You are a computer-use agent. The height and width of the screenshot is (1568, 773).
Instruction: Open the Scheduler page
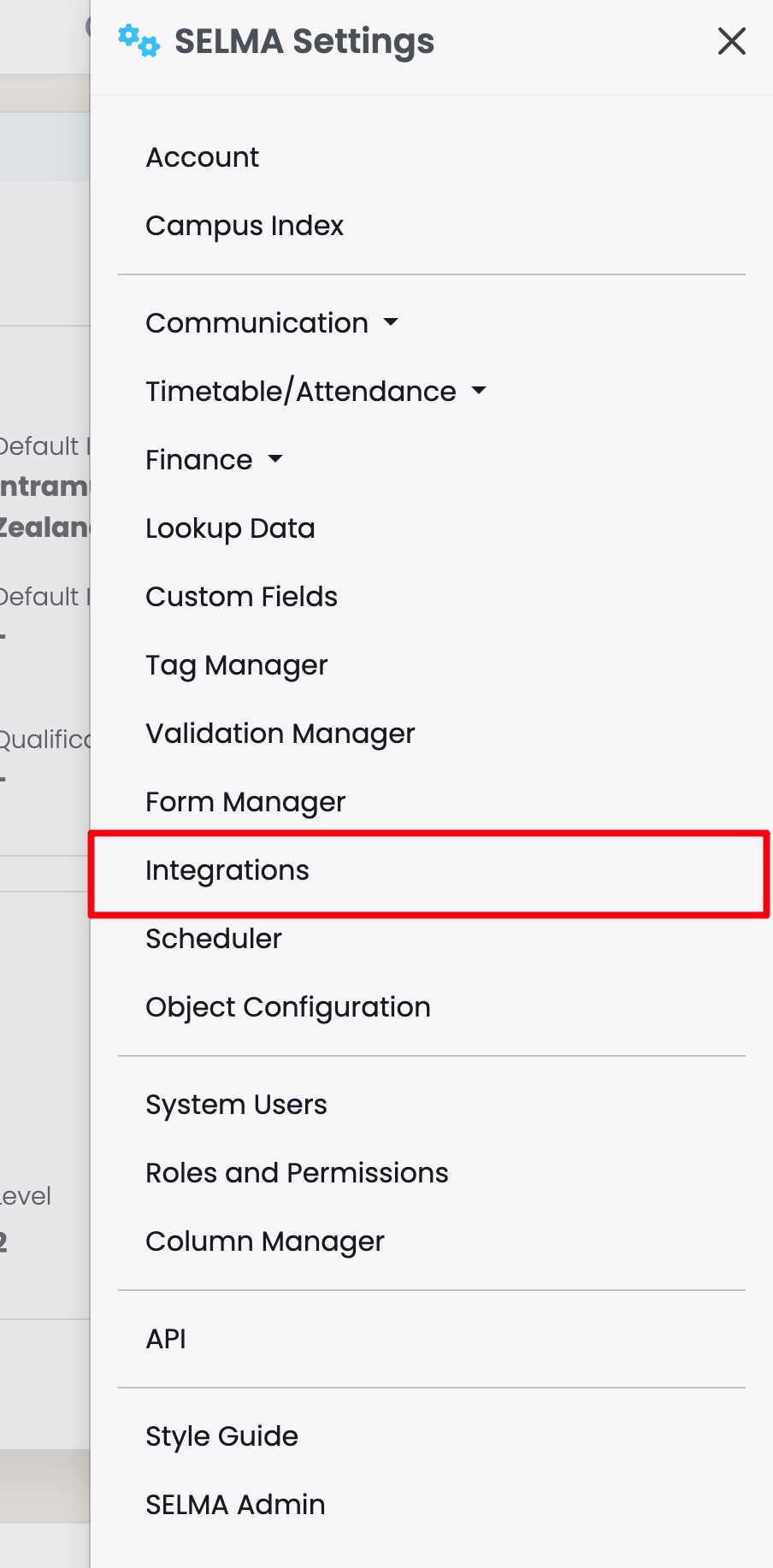click(x=214, y=939)
